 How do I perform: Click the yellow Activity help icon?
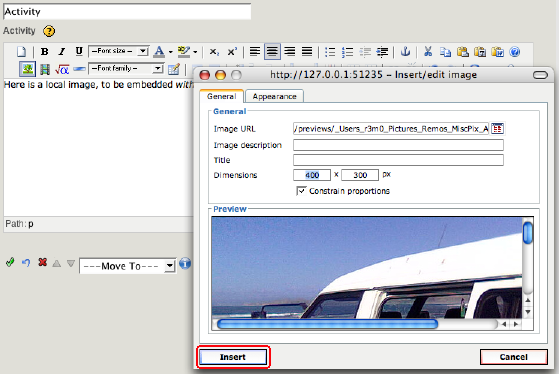49,31
